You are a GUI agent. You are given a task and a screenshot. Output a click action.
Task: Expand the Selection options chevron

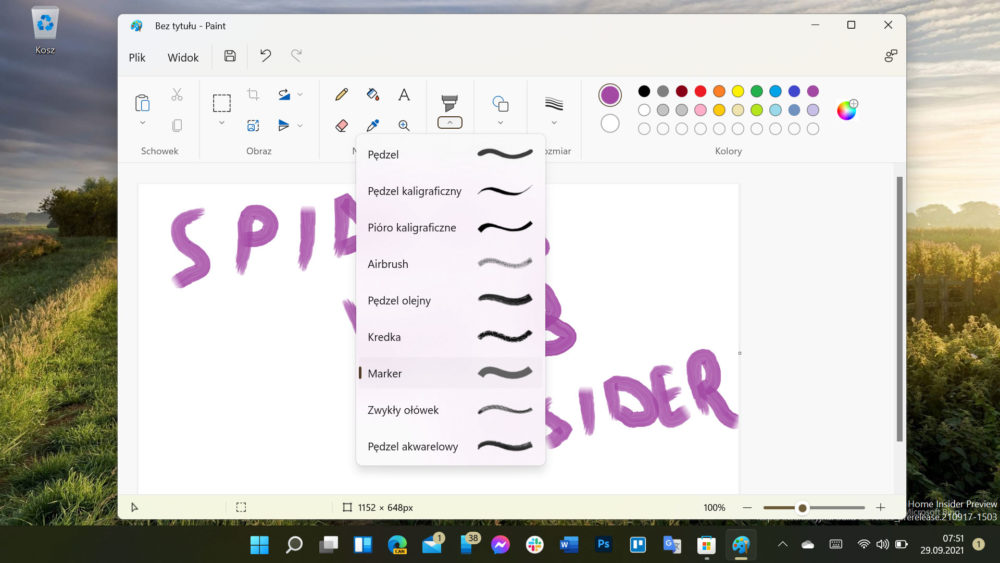pyautogui.click(x=222, y=123)
